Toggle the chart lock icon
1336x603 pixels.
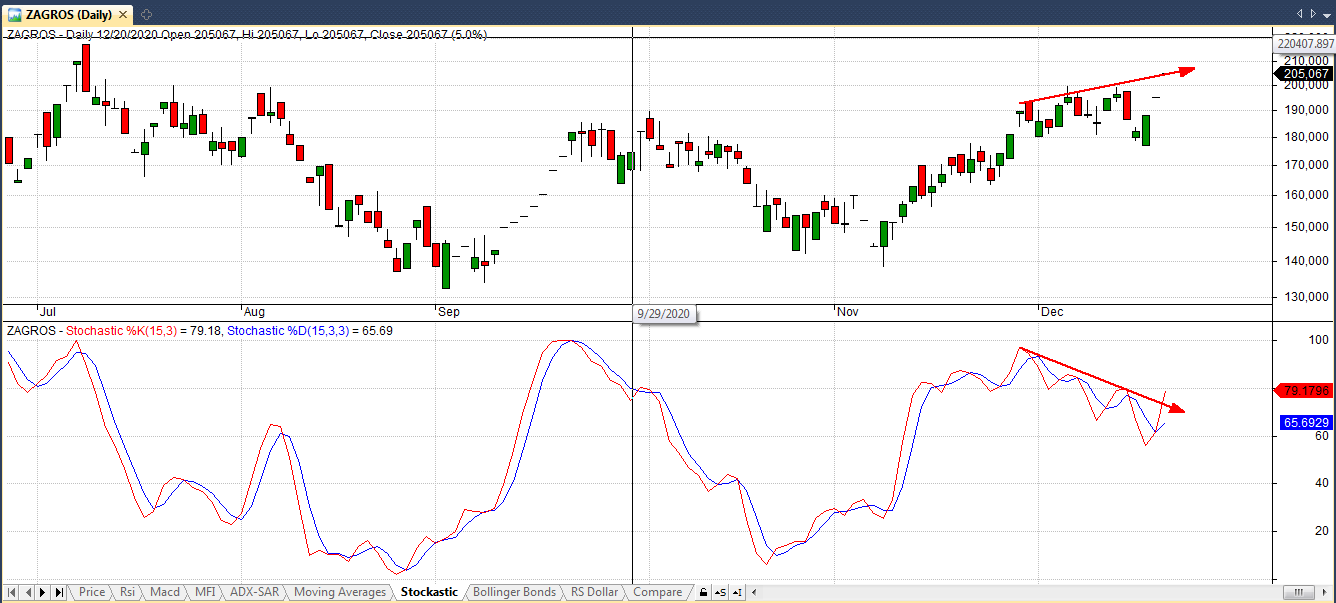point(703,593)
